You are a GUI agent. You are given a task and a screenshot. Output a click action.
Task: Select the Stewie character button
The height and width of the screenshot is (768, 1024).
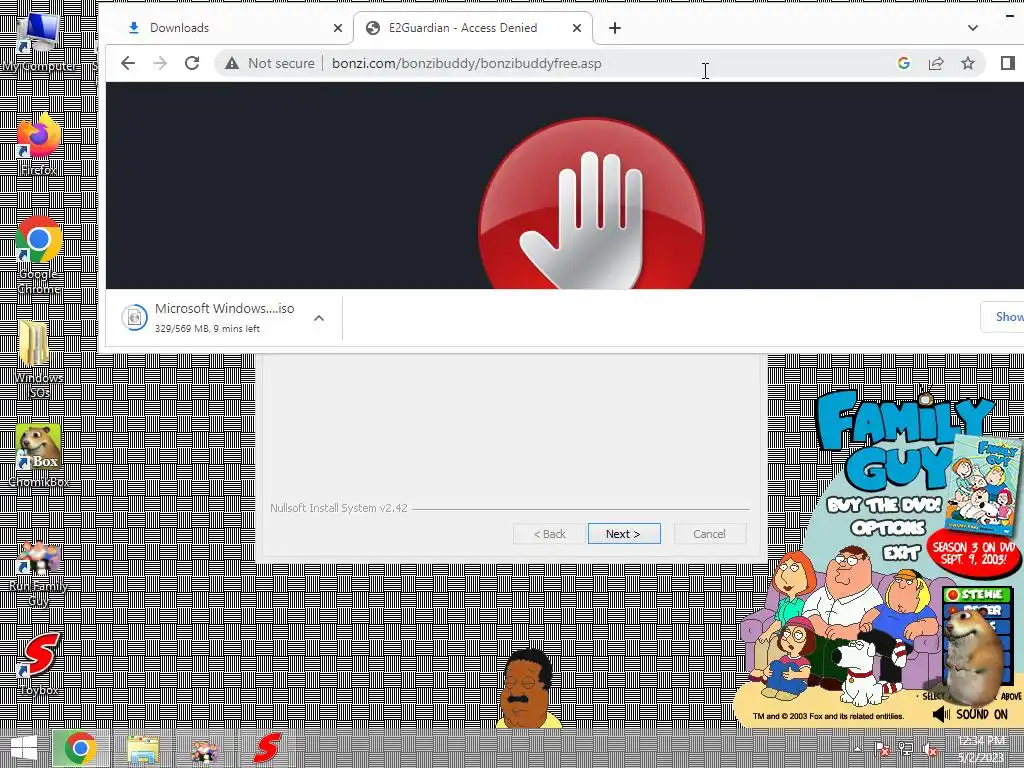pyautogui.click(x=977, y=594)
